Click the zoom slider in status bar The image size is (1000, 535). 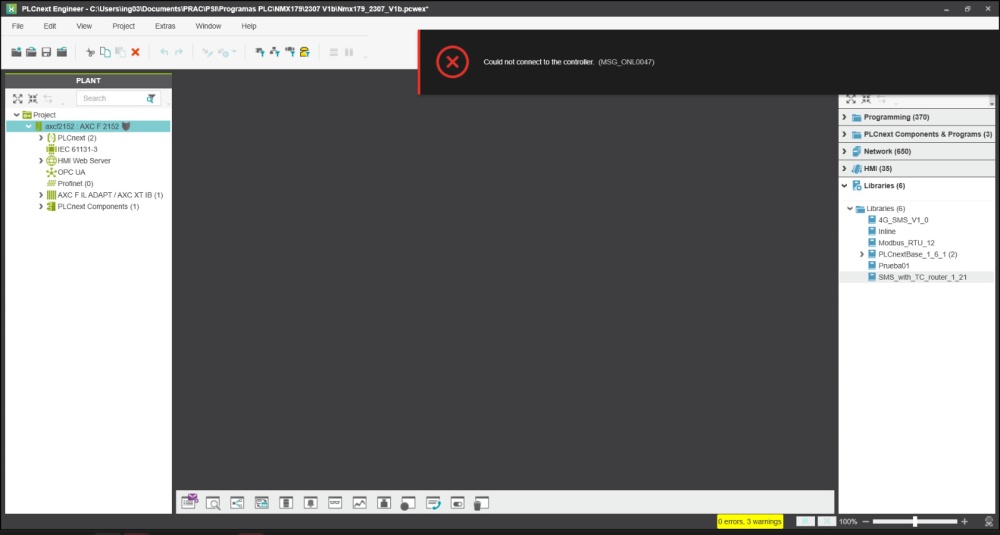coord(914,521)
